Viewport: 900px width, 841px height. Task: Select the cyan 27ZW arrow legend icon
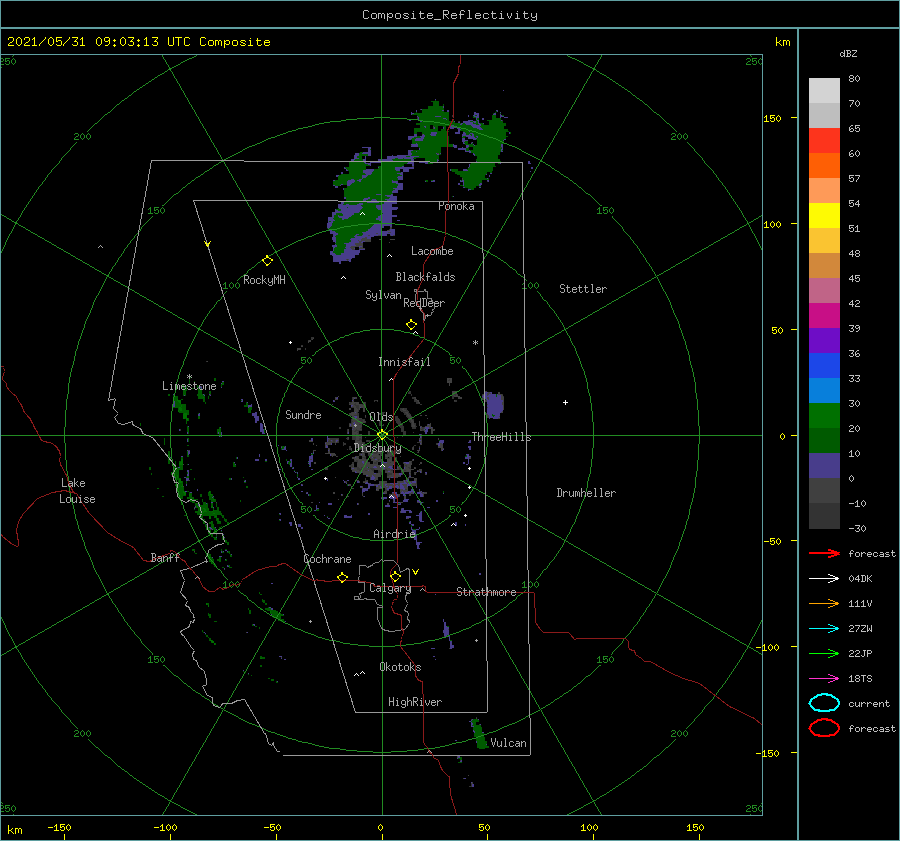point(824,629)
